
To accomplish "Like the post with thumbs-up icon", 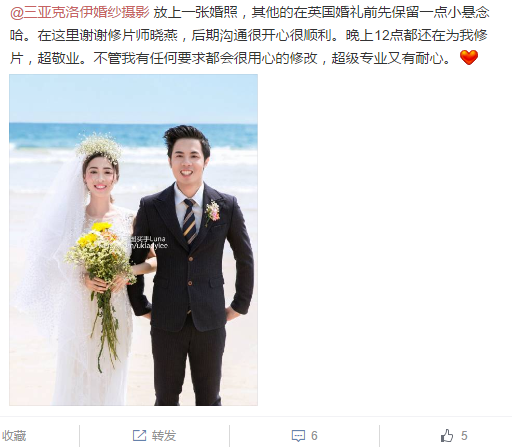I will point(447,435).
